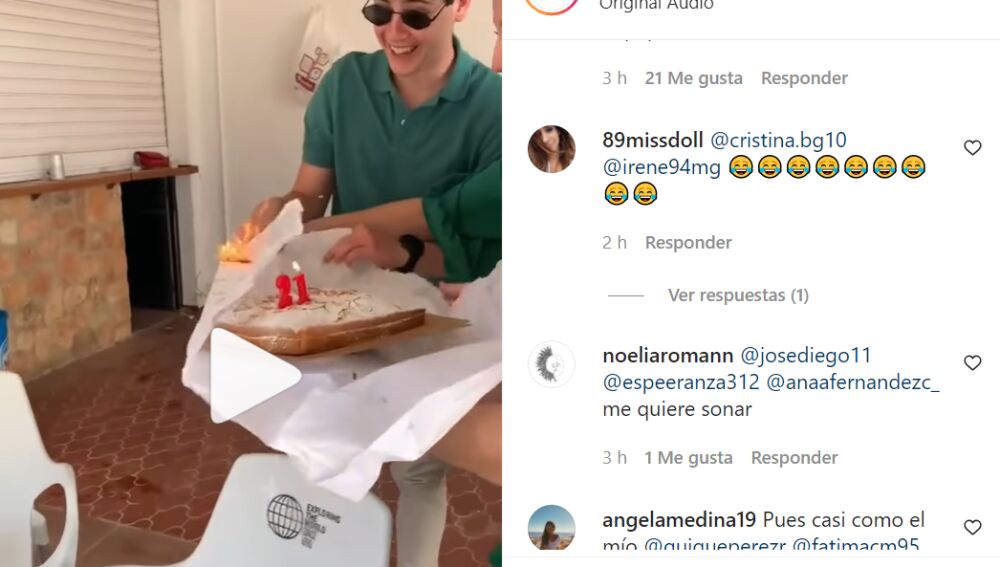The image size is (1000, 567).
Task: Open noeliaromann profile avatar
Action: pyautogui.click(x=552, y=364)
